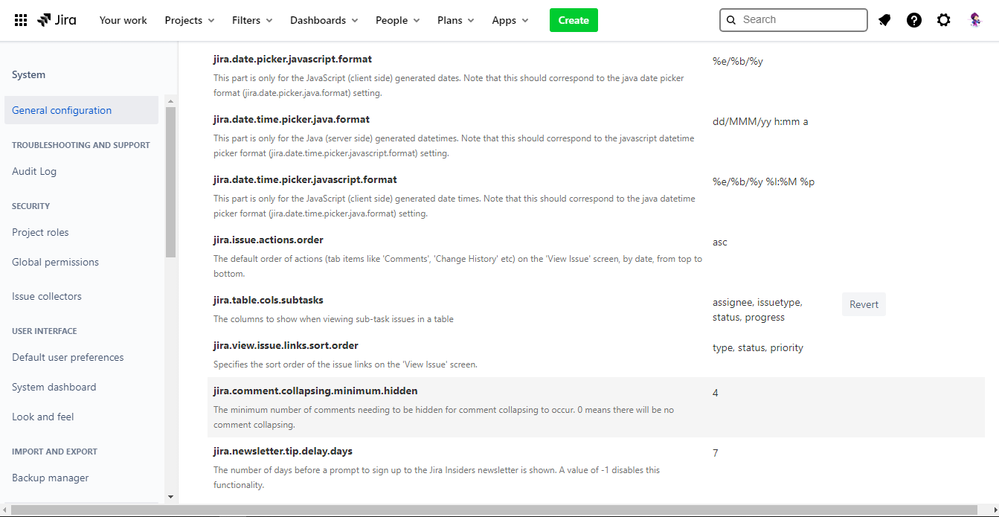This screenshot has width=999, height=517.
Task: Open the help question mark icon
Action: (x=914, y=20)
